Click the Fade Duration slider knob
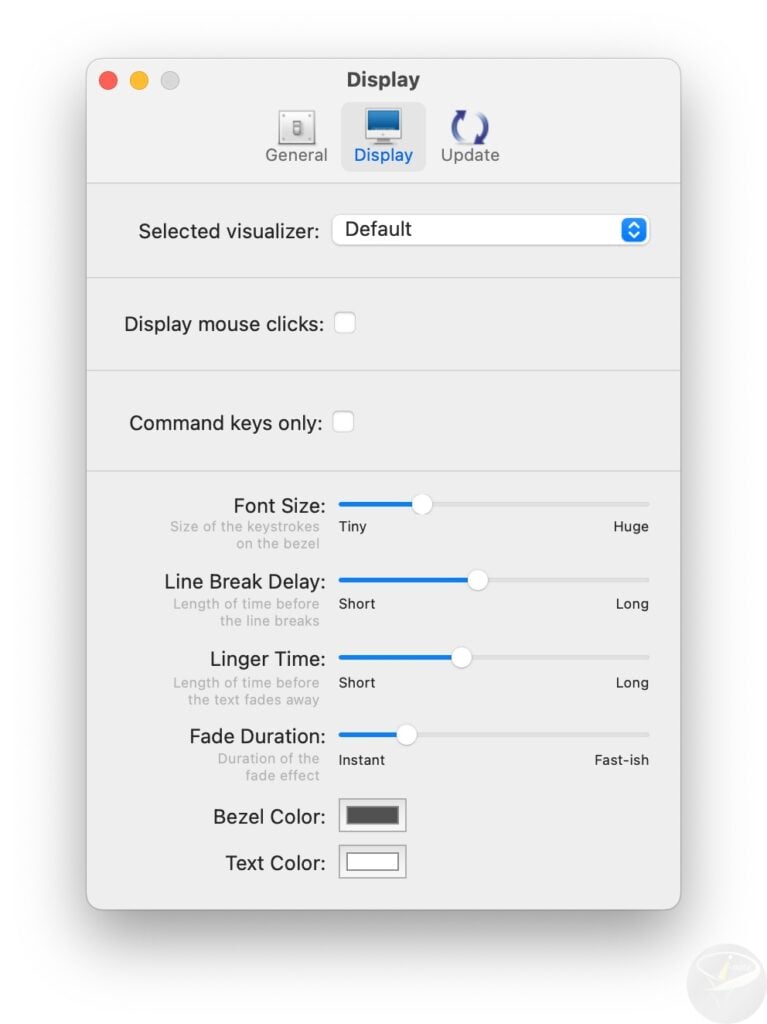The height and width of the screenshot is (1024, 767). pos(406,735)
